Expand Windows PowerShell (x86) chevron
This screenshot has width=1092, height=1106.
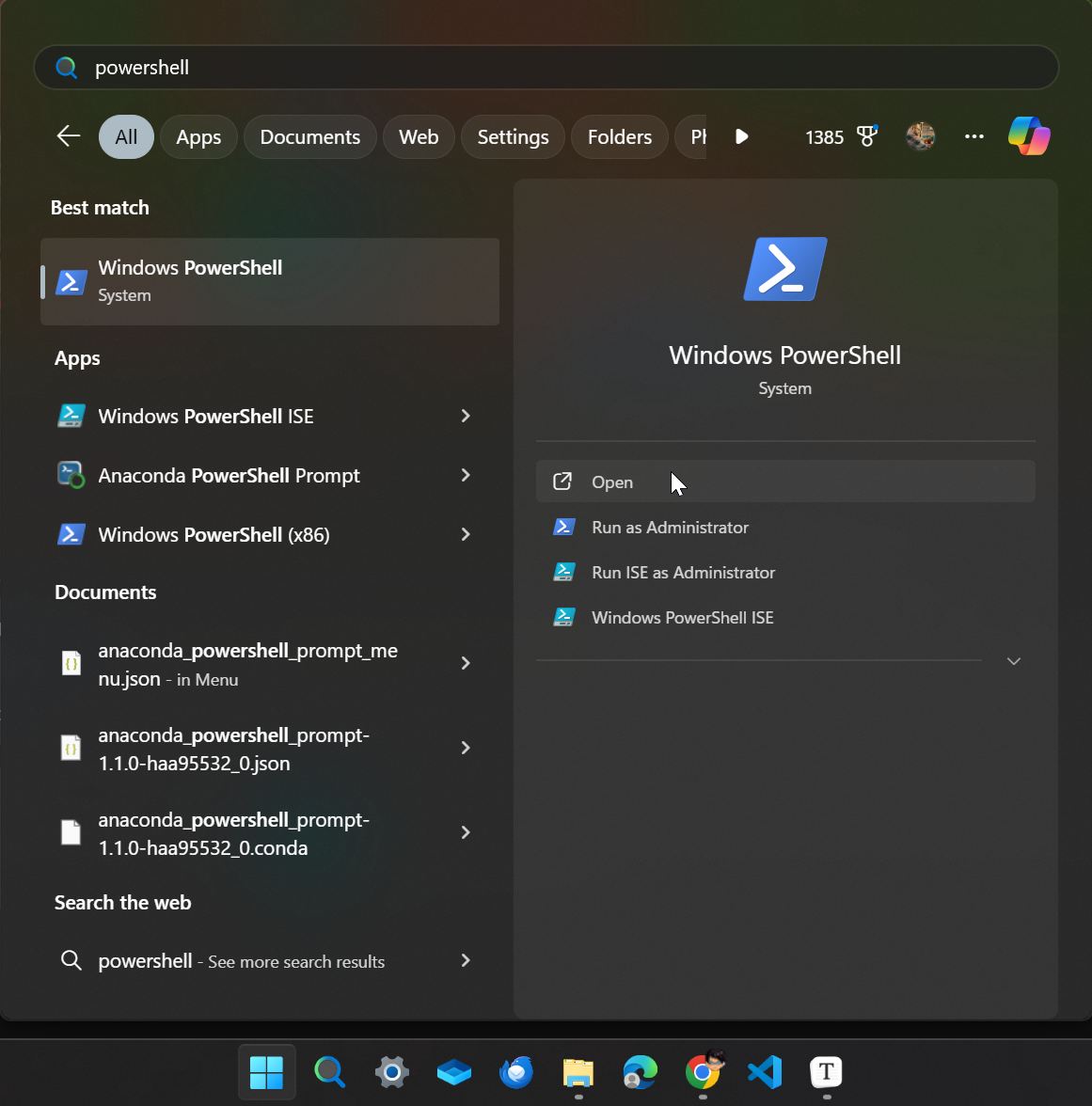coord(466,534)
